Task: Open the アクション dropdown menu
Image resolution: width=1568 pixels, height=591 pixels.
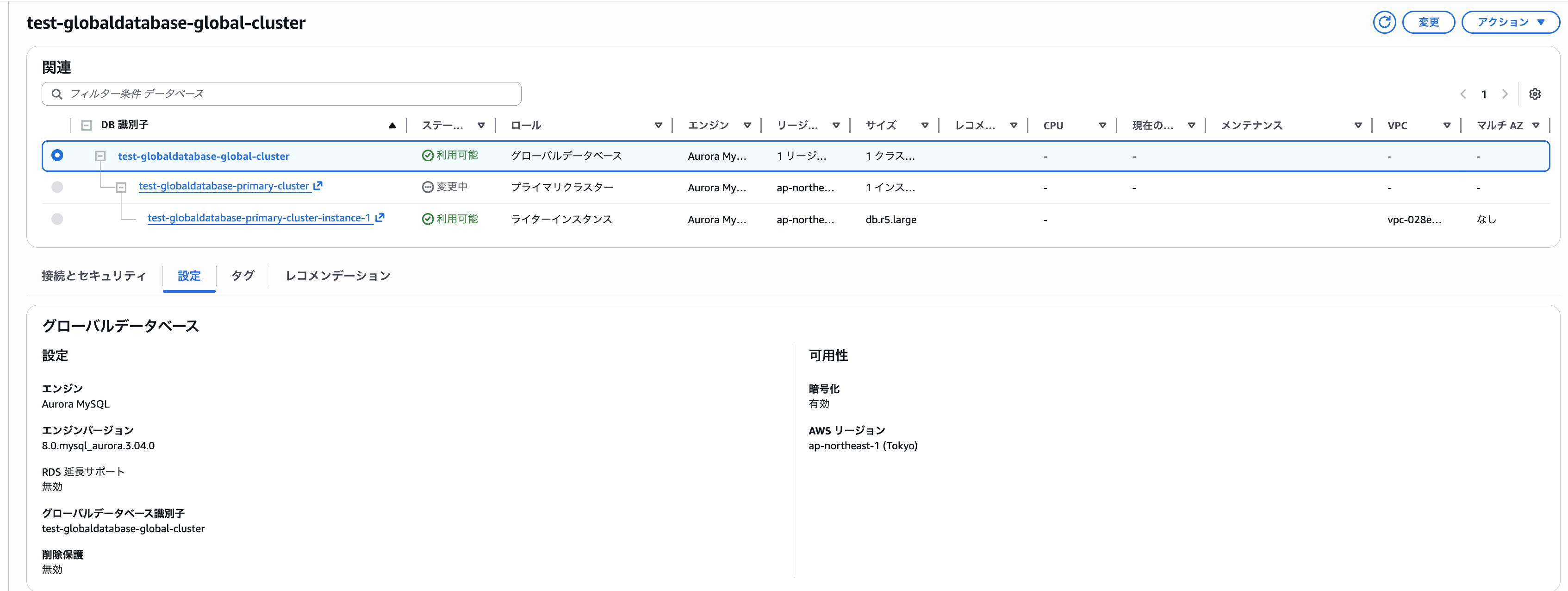Action: click(x=1510, y=22)
